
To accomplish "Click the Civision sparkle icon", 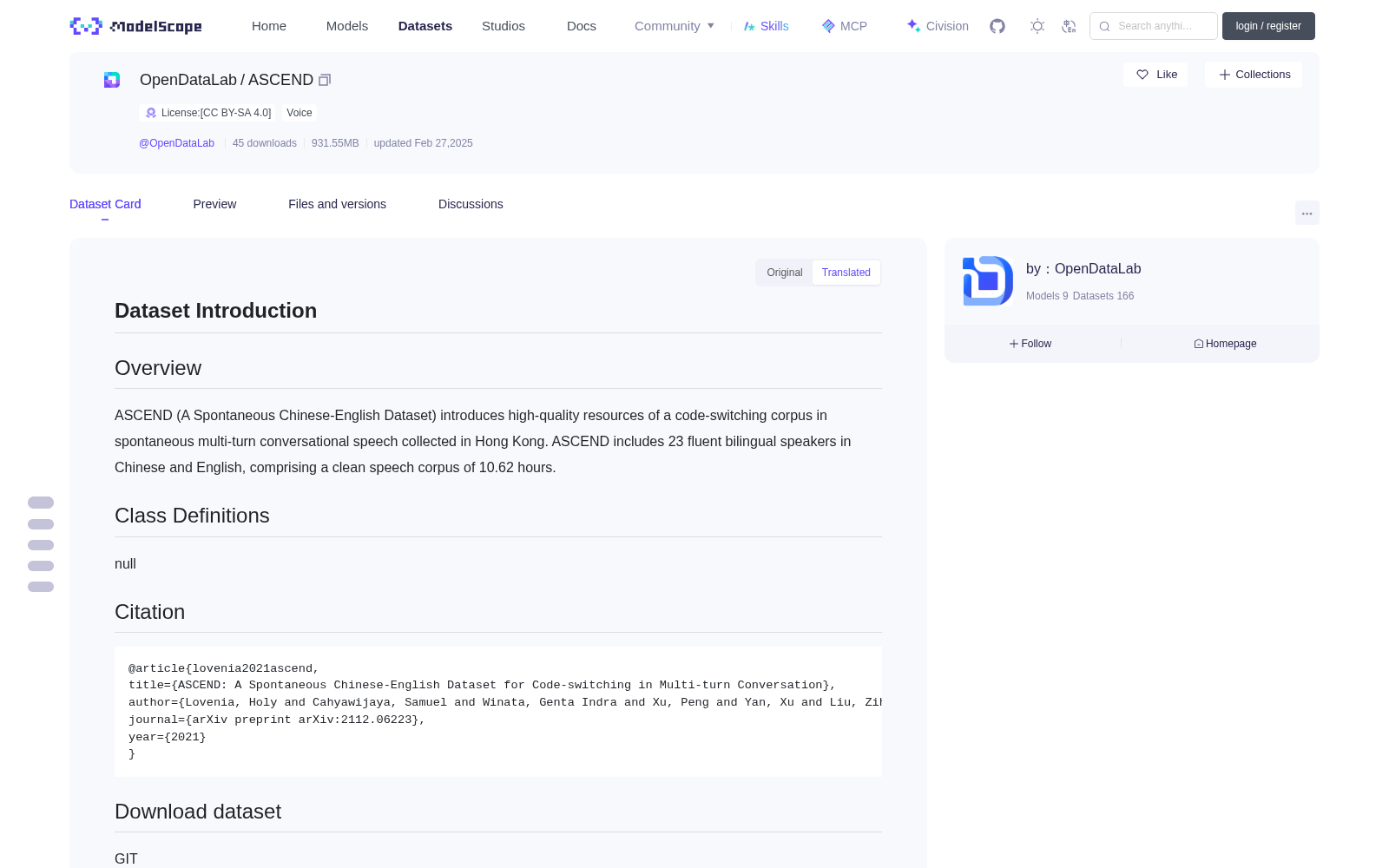I will click(913, 26).
